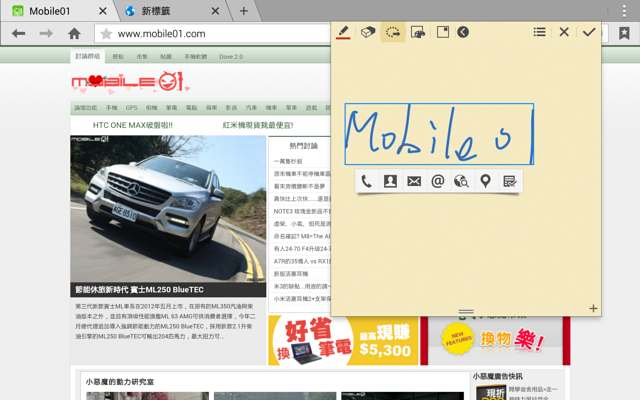640x400 pixels.
Task: Open the 筆電 forum category
Action: (x=171, y=108)
